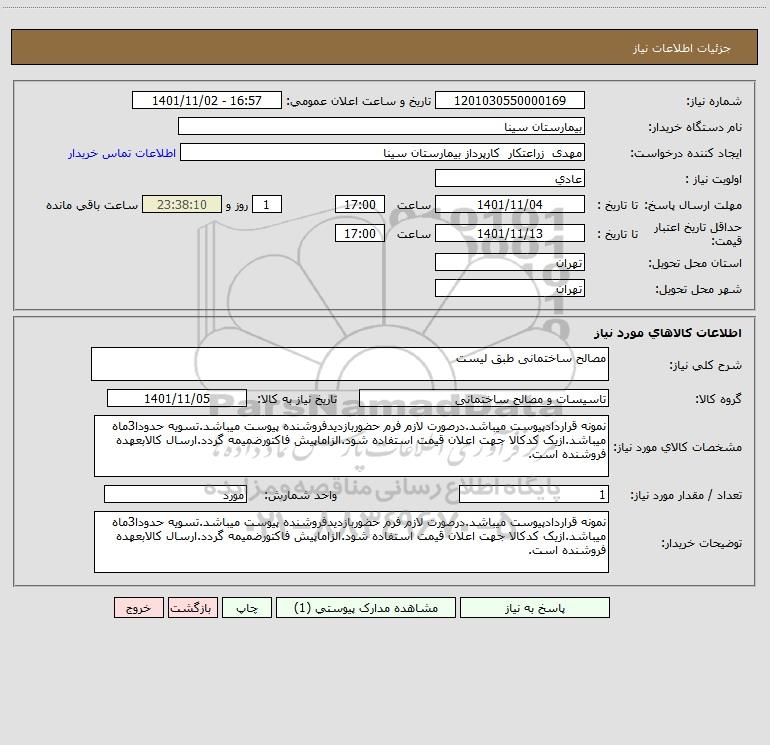Image resolution: width=770 pixels, height=745 pixels.
Task: Click the announcement date field 1401/11/02 - 16:57
Action: coord(207,101)
